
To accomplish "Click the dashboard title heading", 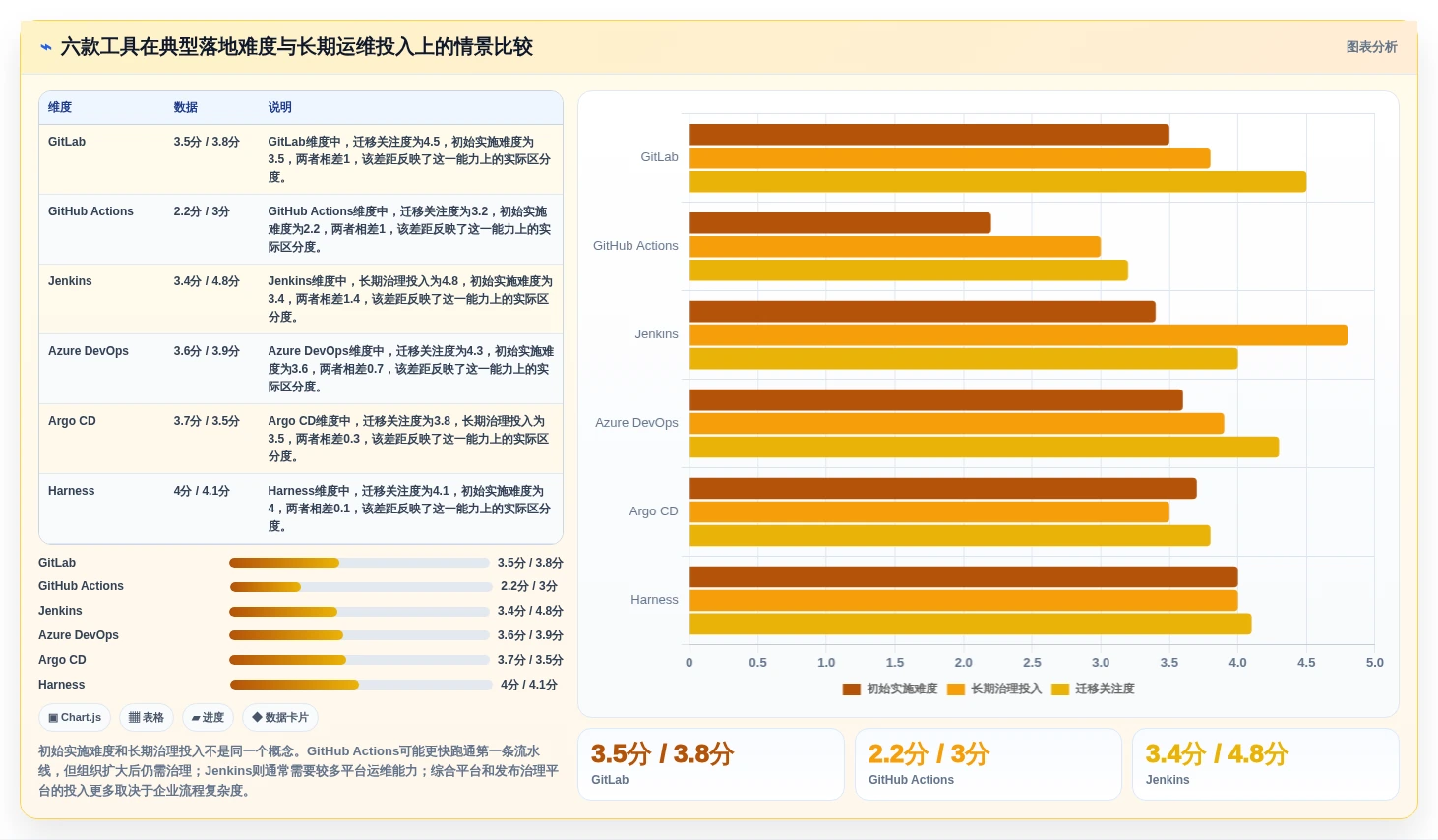I will coord(296,47).
